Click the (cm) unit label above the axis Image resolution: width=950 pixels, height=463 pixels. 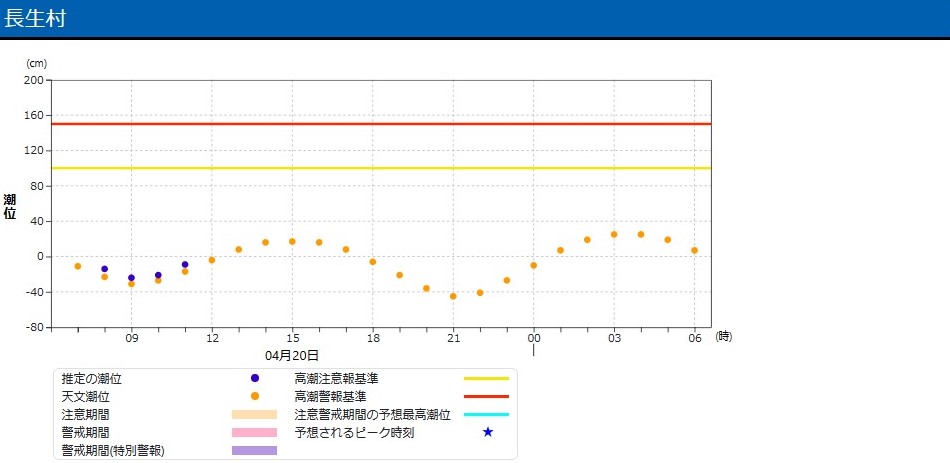(x=36, y=63)
